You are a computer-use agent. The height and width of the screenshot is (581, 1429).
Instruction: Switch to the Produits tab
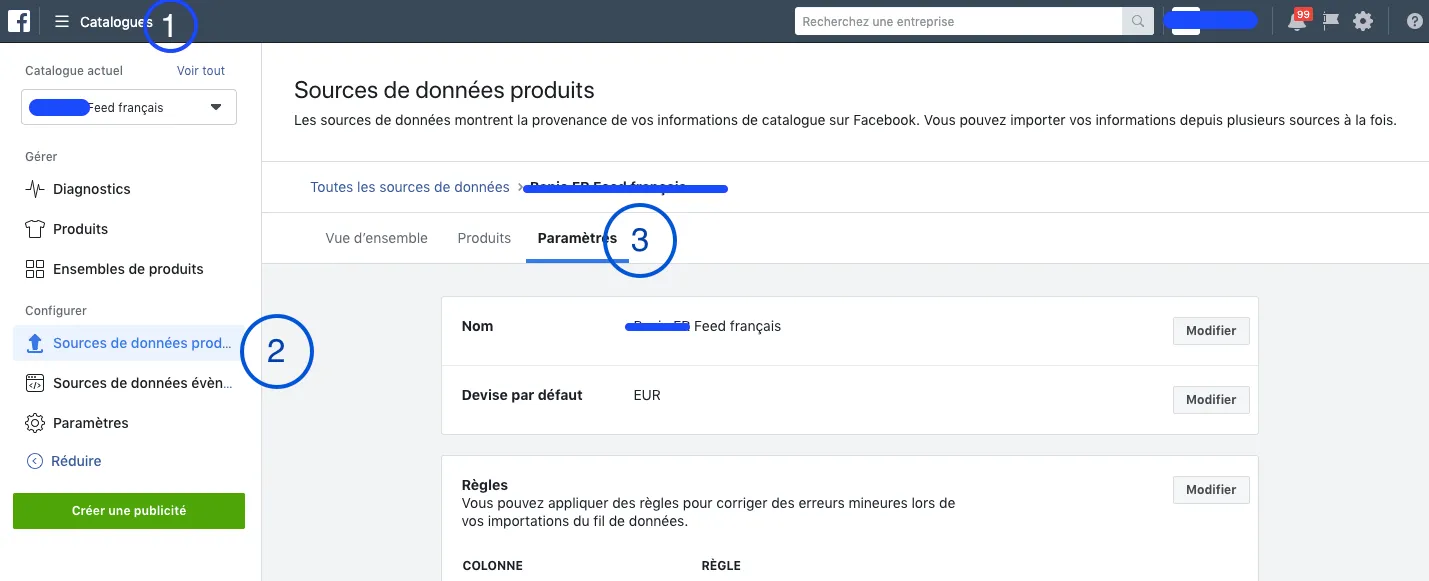tap(484, 238)
